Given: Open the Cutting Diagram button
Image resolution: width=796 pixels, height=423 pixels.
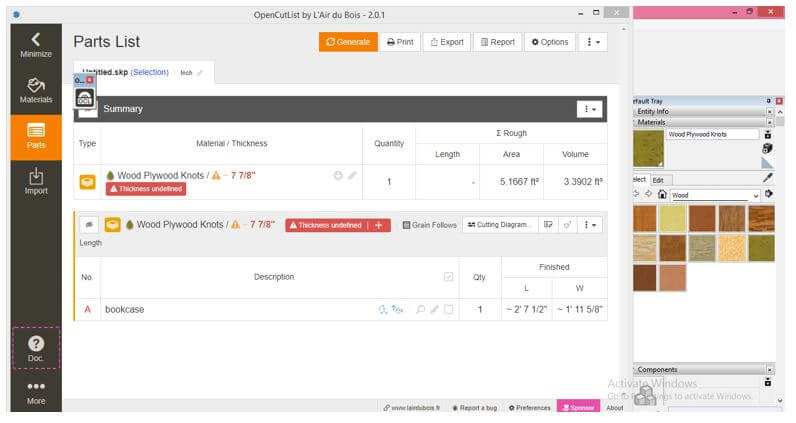Looking at the screenshot, I should click(500, 224).
